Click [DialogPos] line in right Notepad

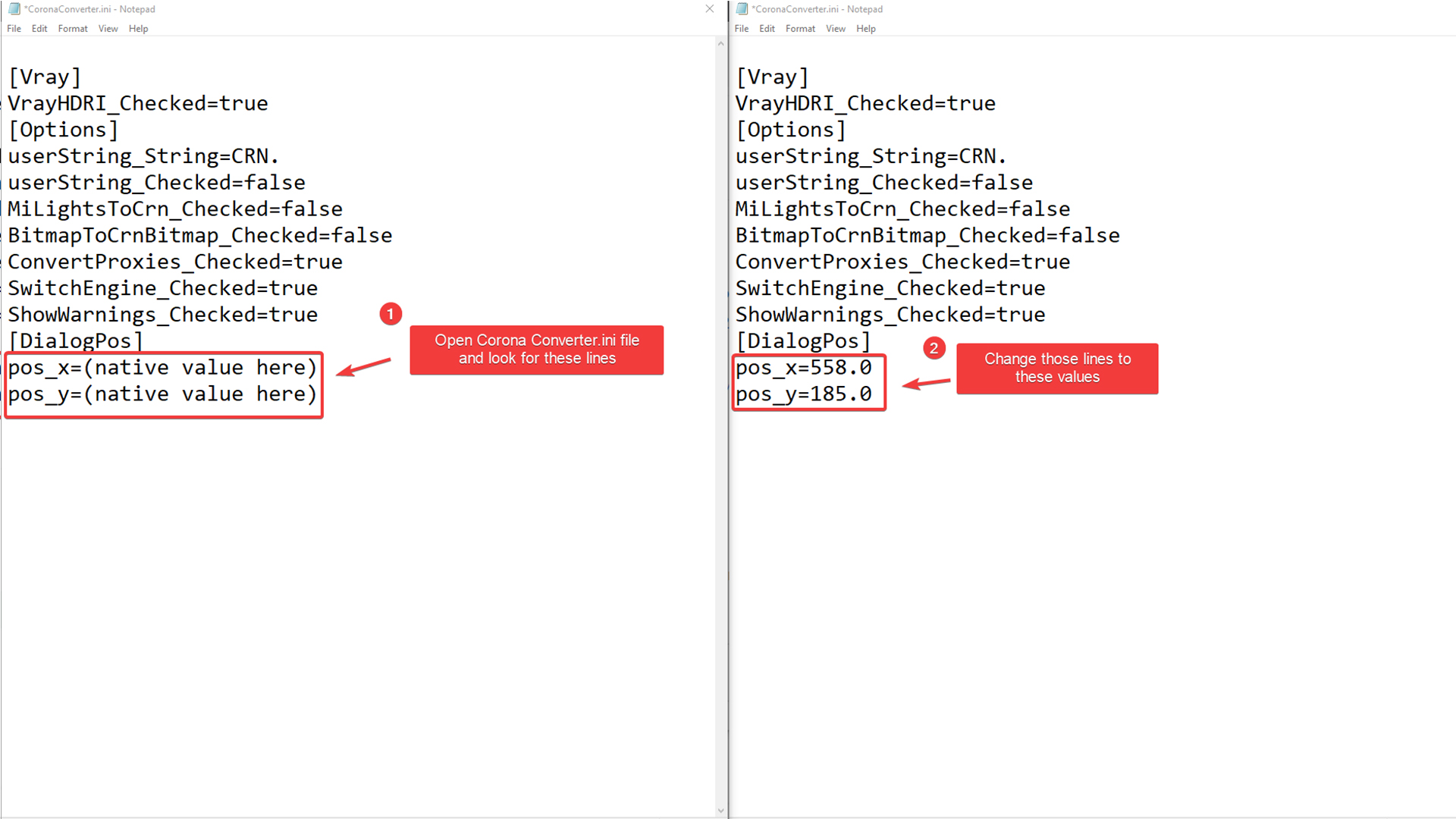(x=803, y=342)
